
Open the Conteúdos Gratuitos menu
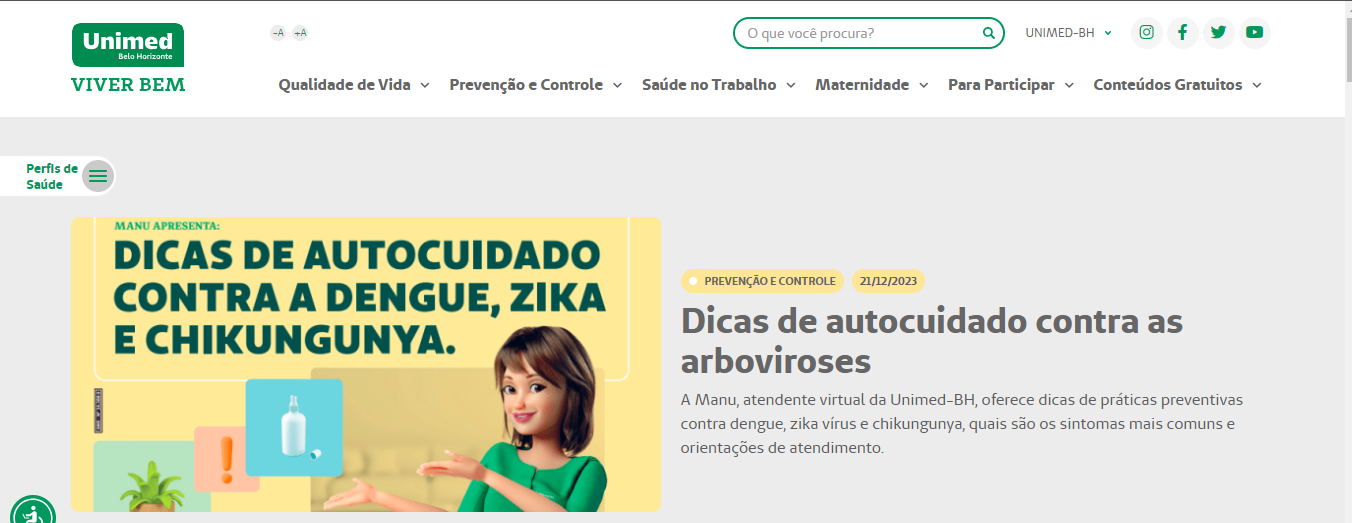point(1178,85)
